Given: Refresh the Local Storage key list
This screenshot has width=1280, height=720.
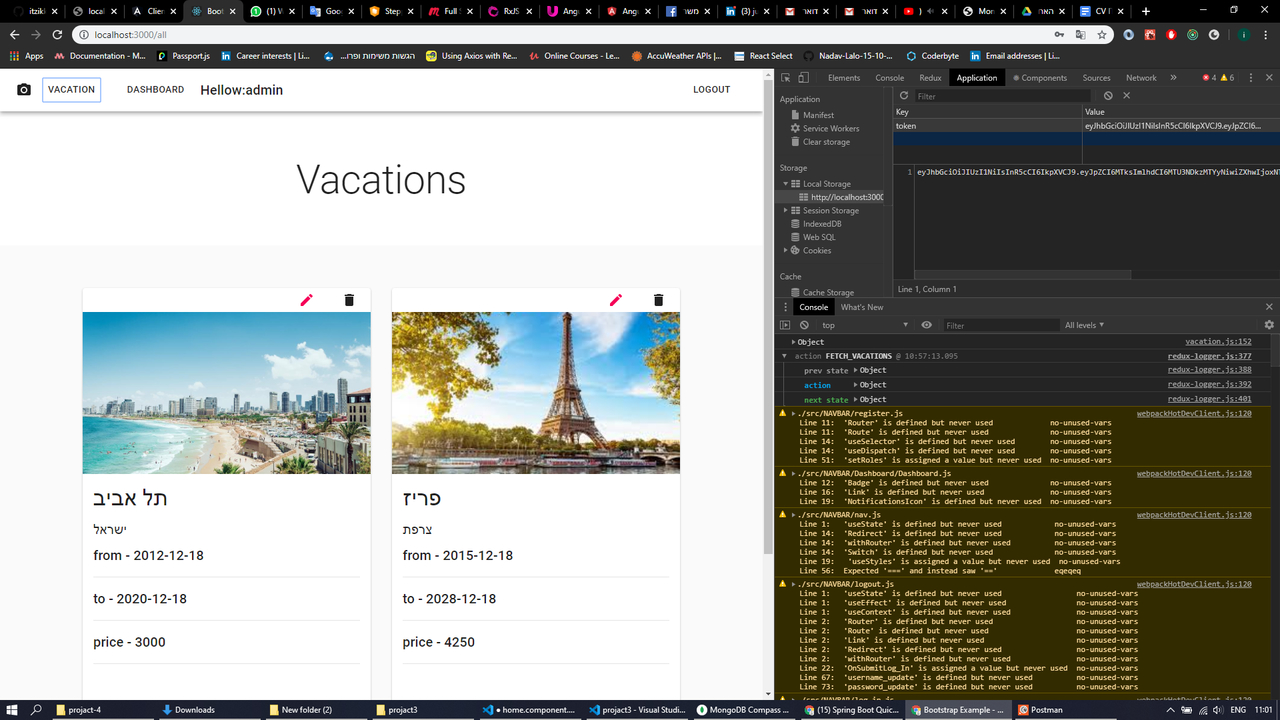Looking at the screenshot, I should pos(903,96).
